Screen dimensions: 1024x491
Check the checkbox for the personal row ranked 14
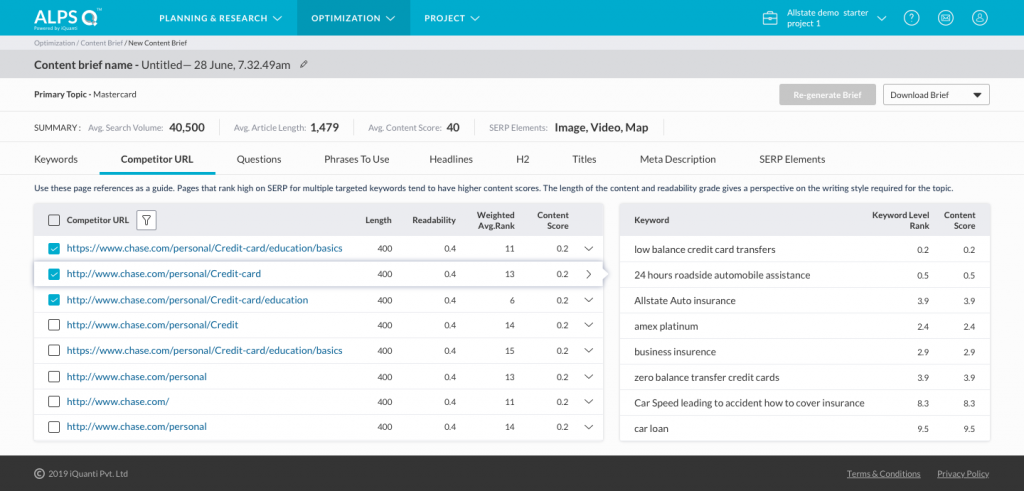coord(54,427)
